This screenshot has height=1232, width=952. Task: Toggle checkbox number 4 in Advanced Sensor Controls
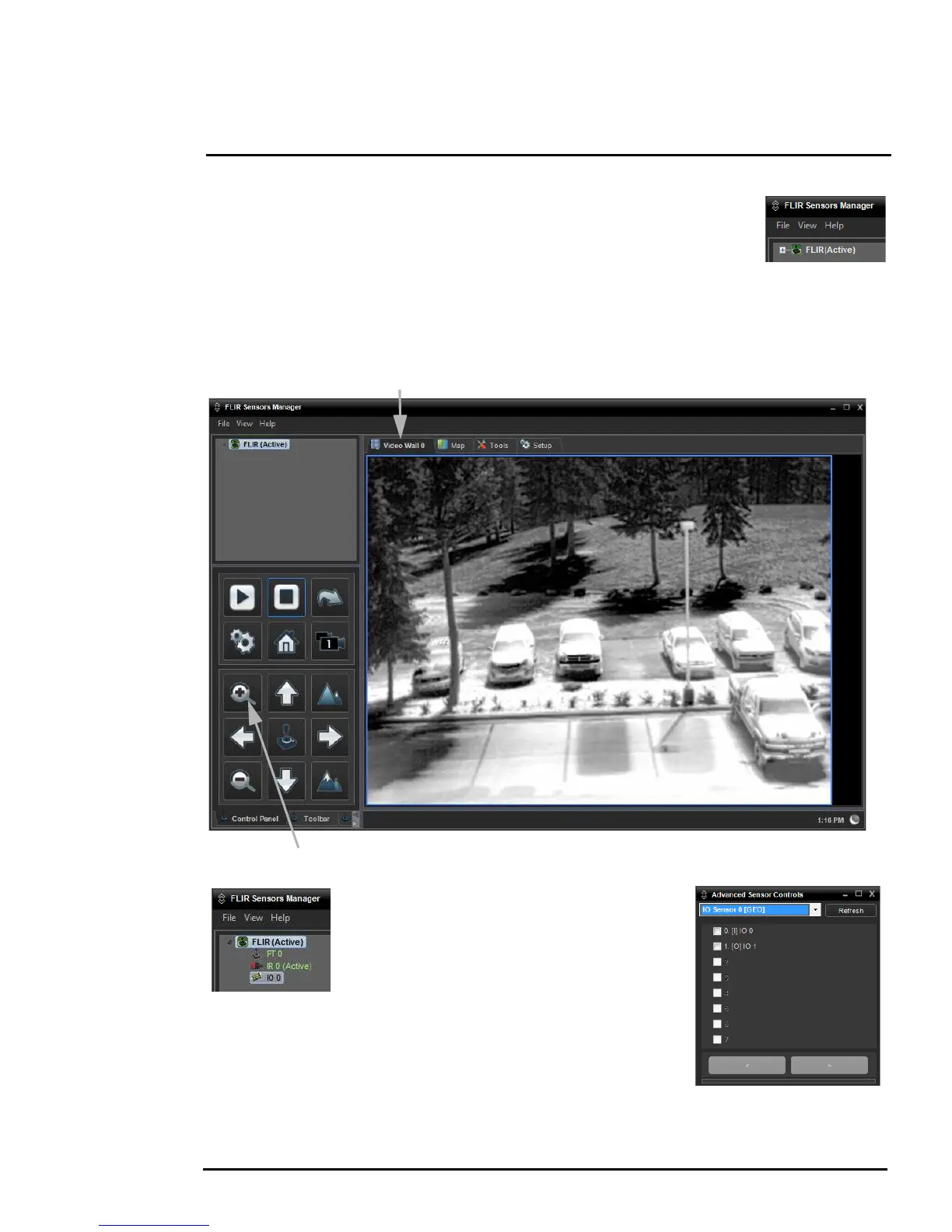tap(717, 993)
